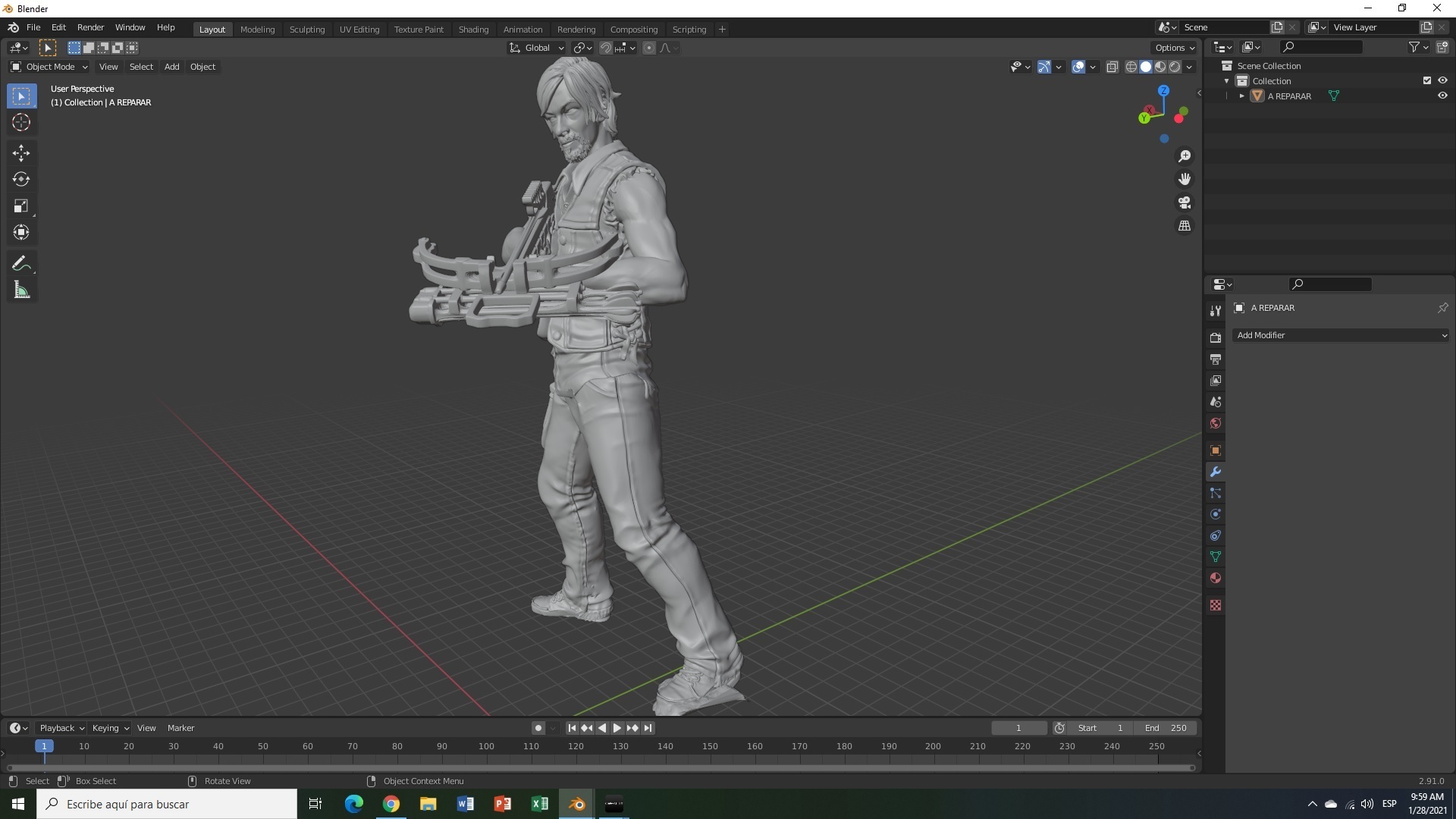Open the Material Properties tab
Viewport: 1456px width, 819px height.
tap(1216, 578)
